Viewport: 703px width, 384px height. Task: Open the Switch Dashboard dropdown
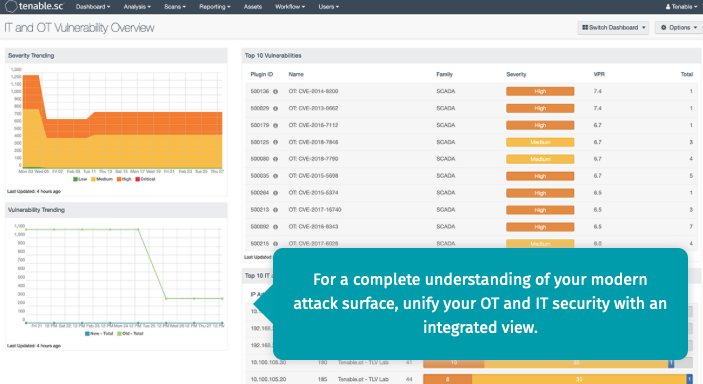[613, 27]
